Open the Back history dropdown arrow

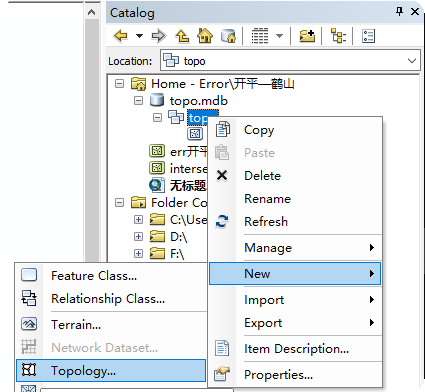(x=139, y=36)
